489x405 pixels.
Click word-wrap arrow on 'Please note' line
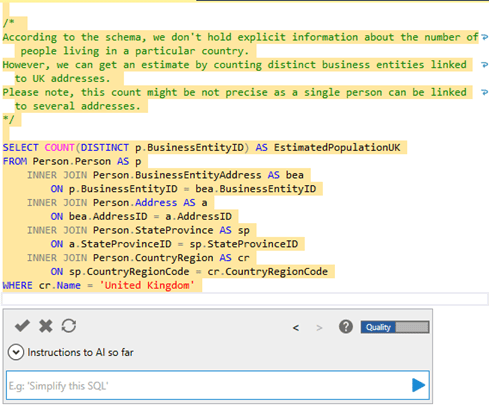coord(485,92)
